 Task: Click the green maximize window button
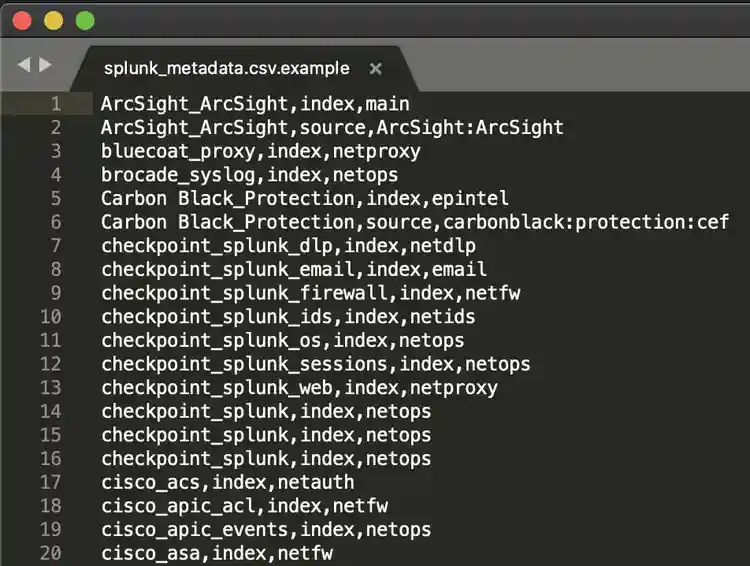pyautogui.click(x=85, y=20)
